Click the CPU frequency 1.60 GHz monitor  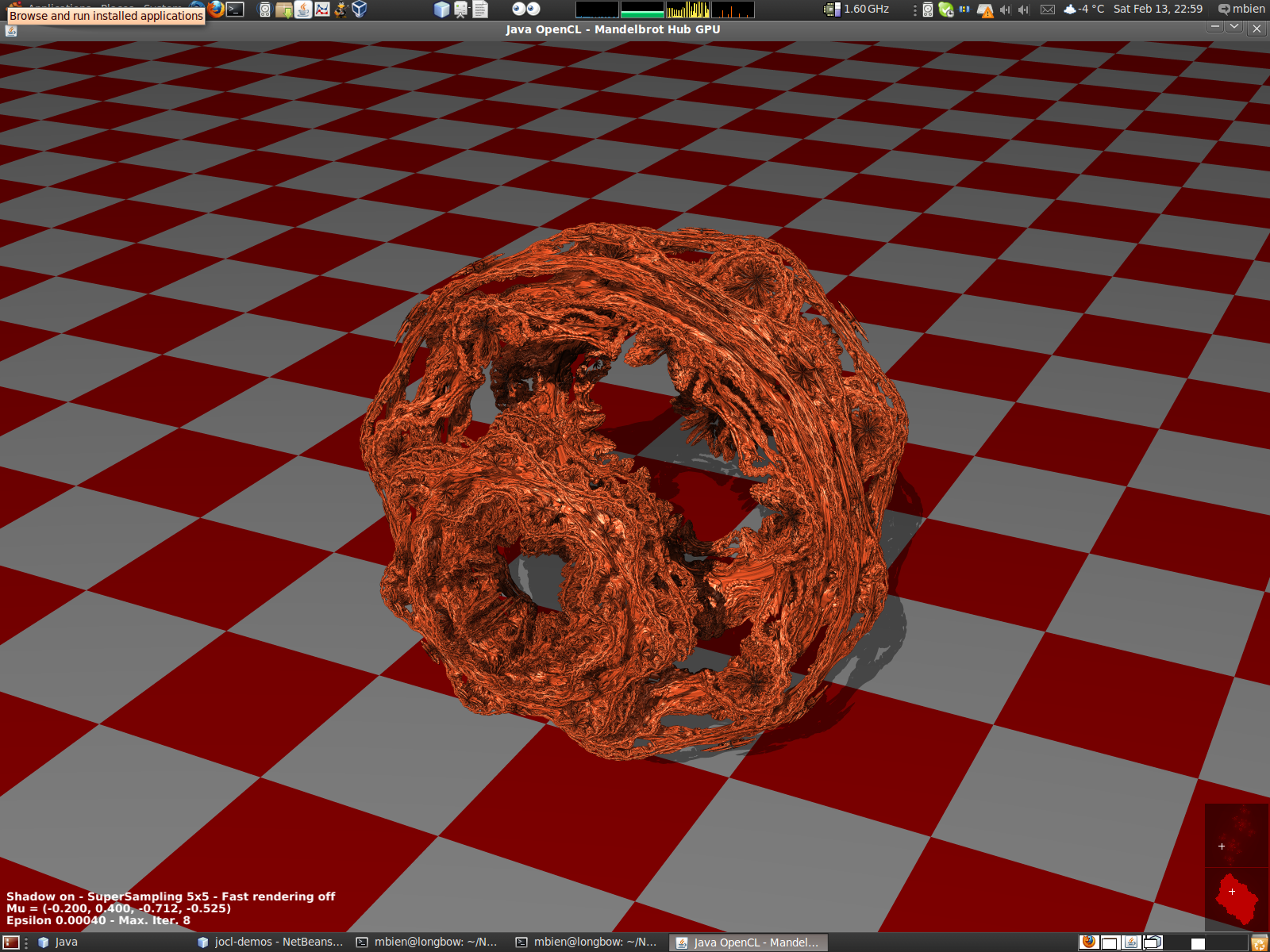click(x=857, y=10)
